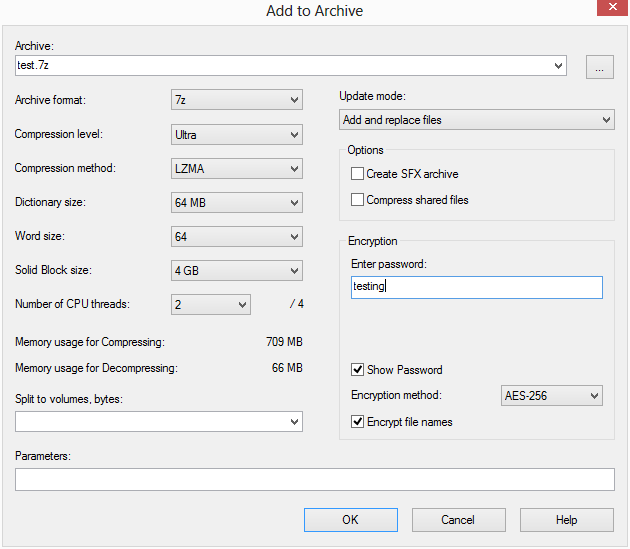This screenshot has height=549, width=630.
Task: Click OK to create the archive
Action: (x=351, y=520)
